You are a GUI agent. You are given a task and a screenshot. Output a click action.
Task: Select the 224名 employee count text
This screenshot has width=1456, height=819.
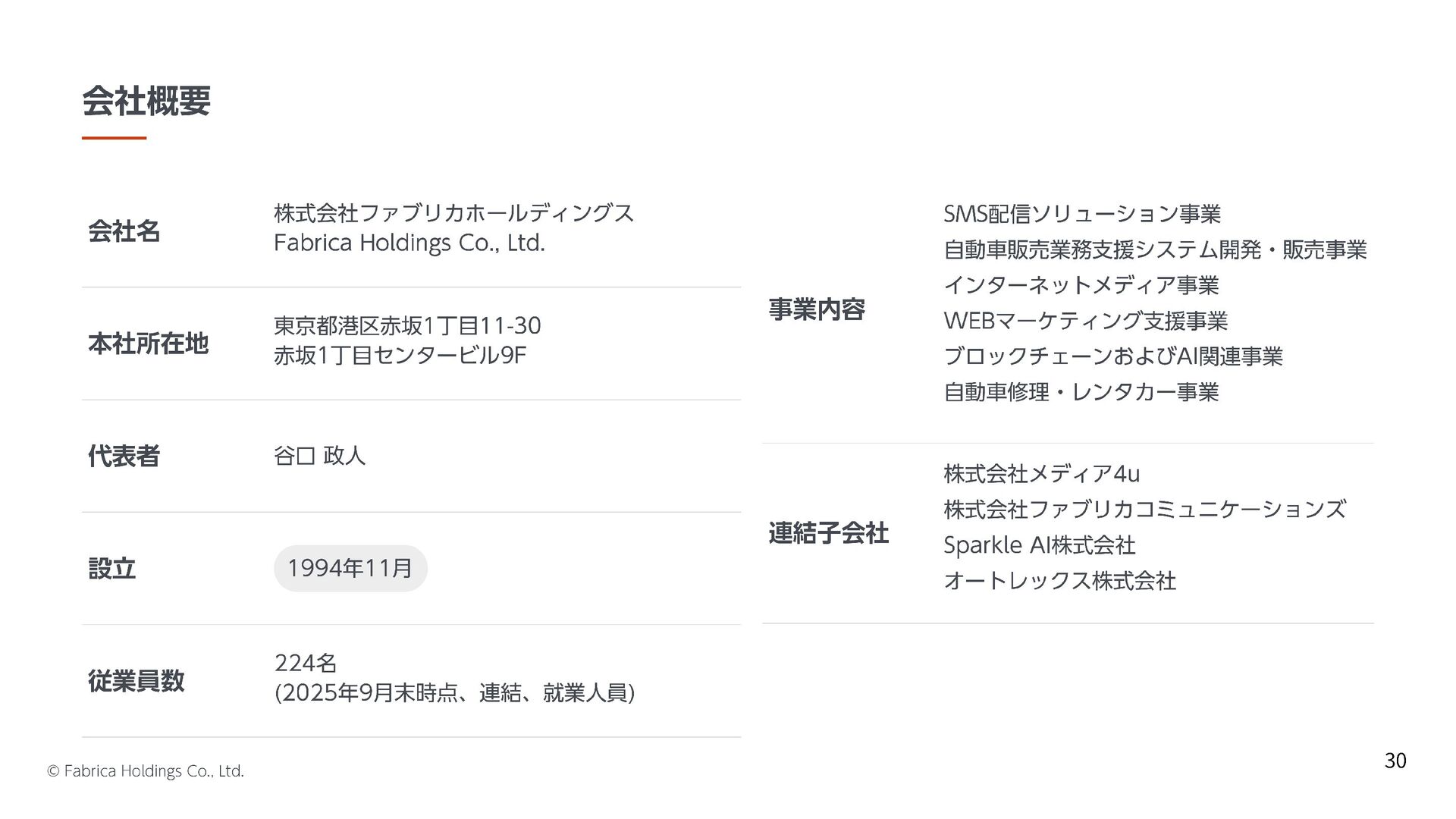coord(306,664)
